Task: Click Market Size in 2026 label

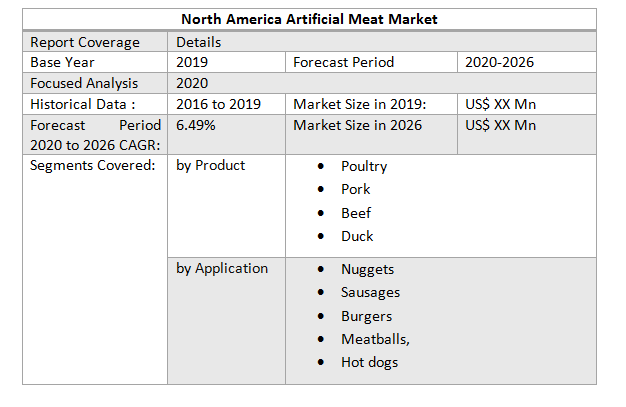Action: tap(357, 125)
